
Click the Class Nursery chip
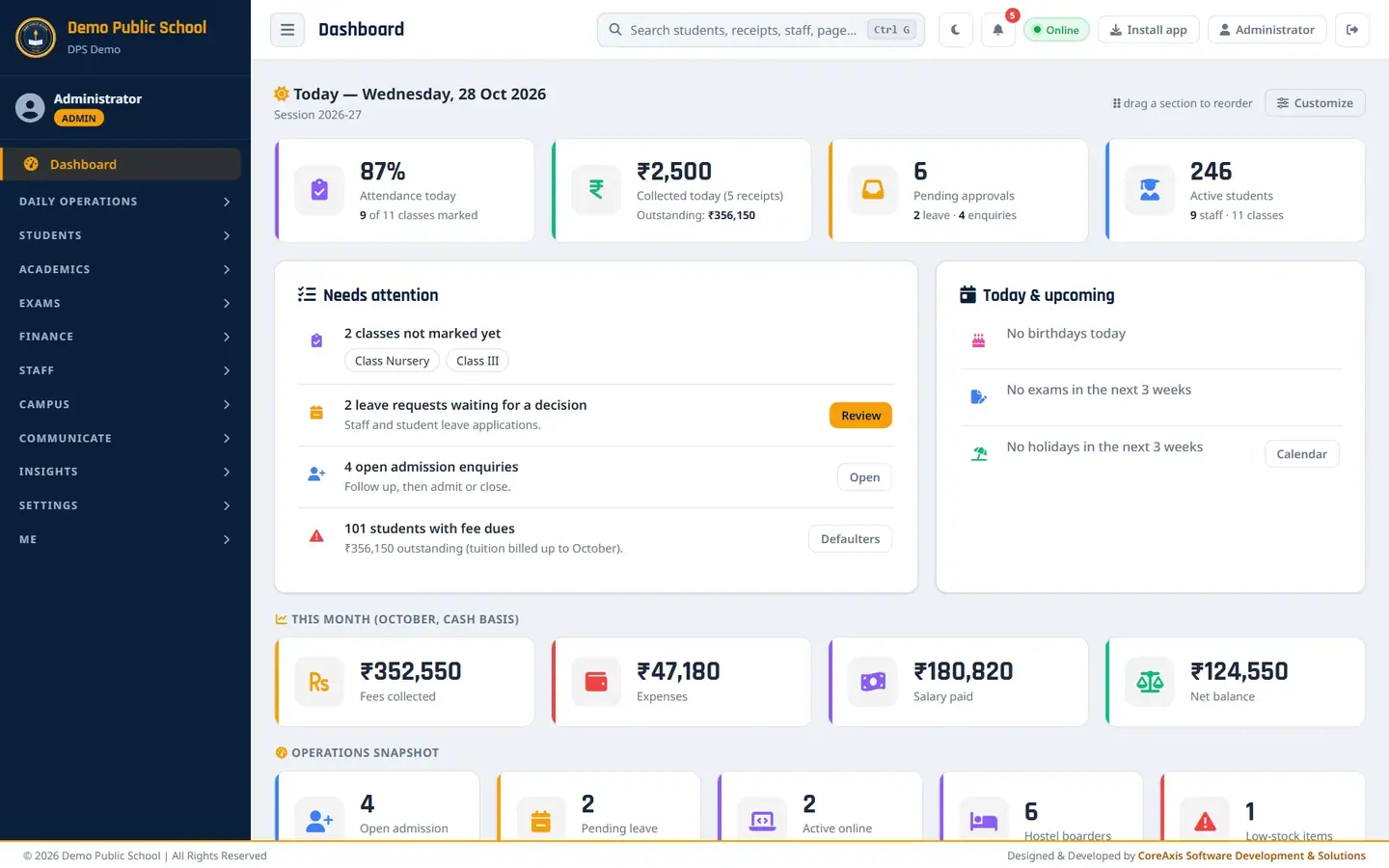coord(392,361)
